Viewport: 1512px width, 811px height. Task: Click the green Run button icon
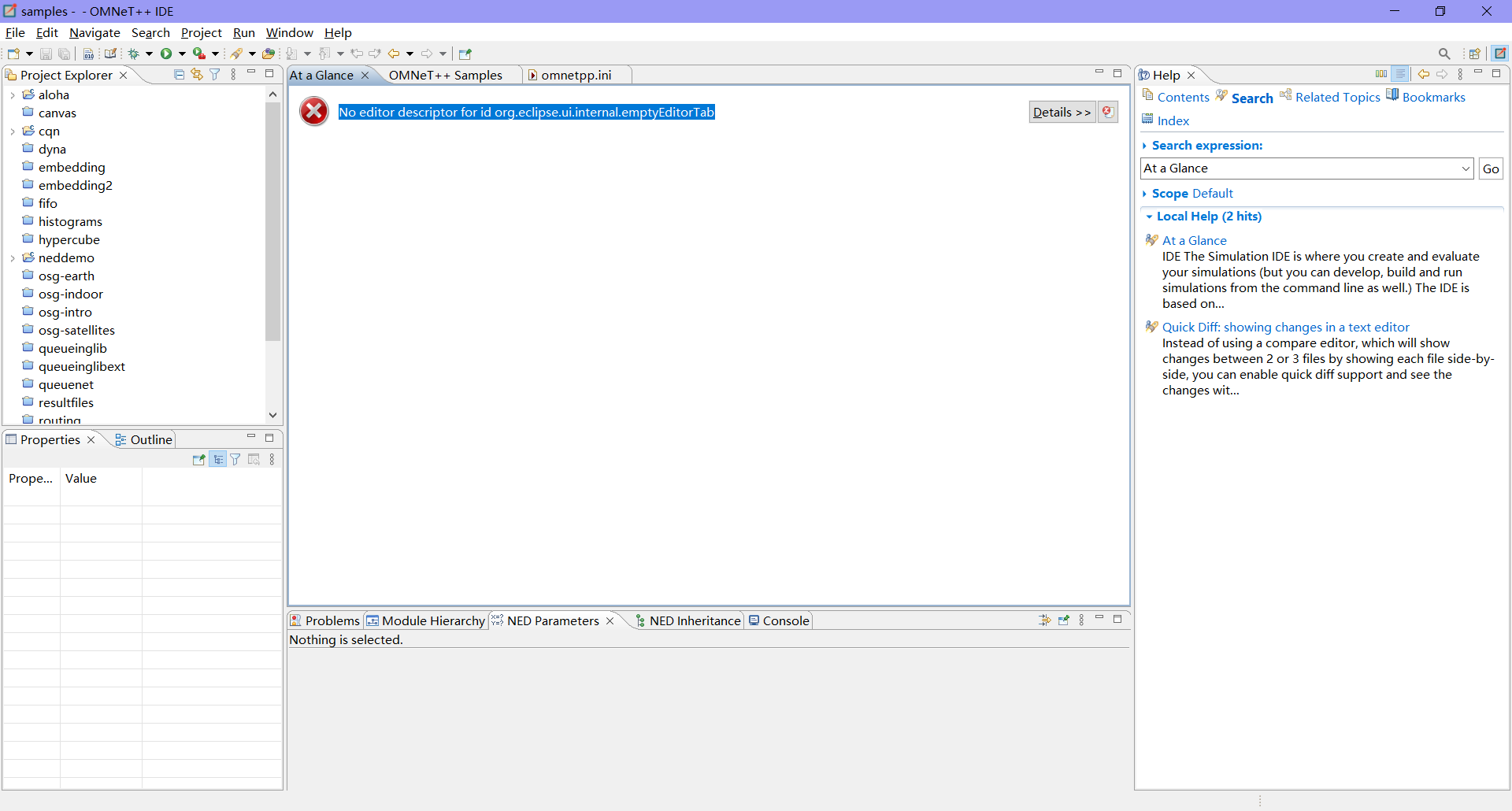pos(166,54)
